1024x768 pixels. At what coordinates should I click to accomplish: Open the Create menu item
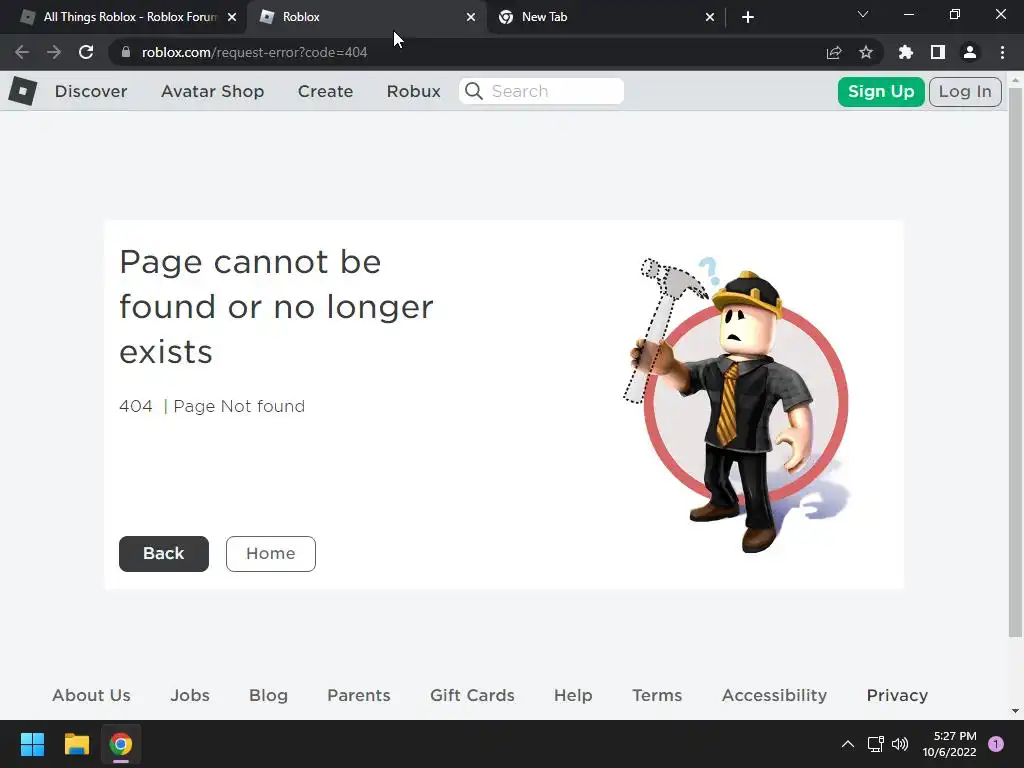pyautogui.click(x=325, y=91)
